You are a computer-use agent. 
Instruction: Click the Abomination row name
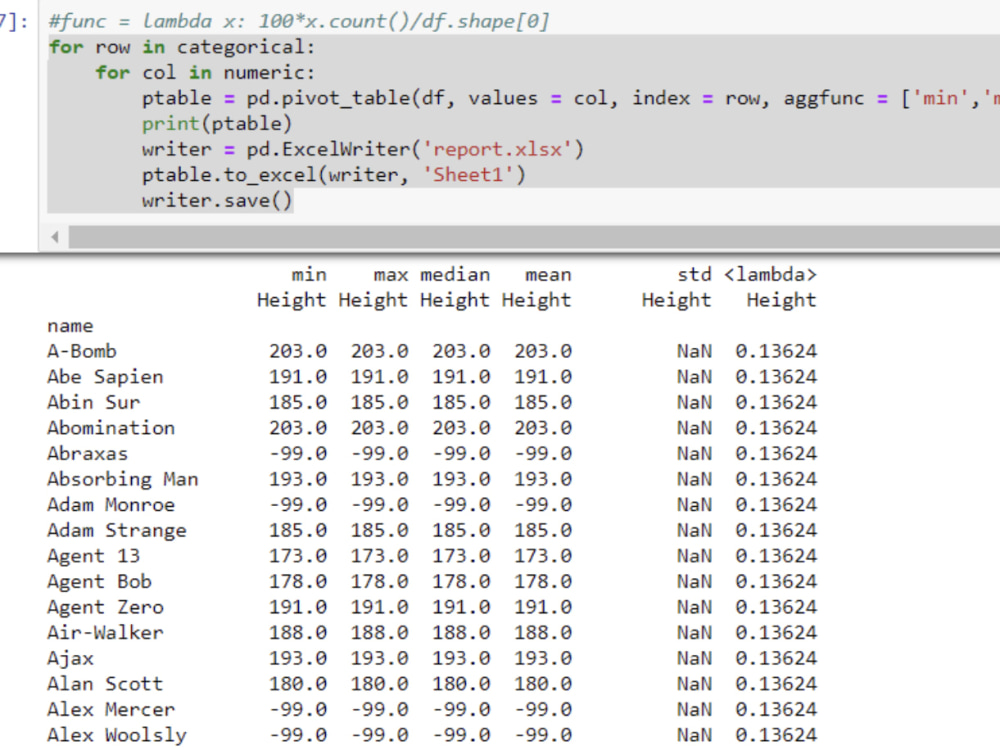111,428
